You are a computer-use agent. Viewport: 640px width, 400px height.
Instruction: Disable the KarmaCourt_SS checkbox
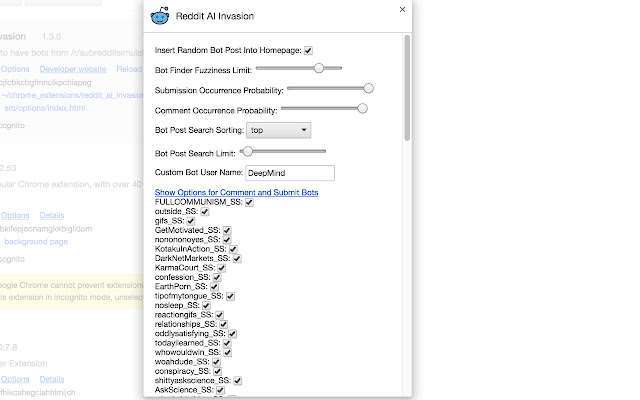point(222,268)
